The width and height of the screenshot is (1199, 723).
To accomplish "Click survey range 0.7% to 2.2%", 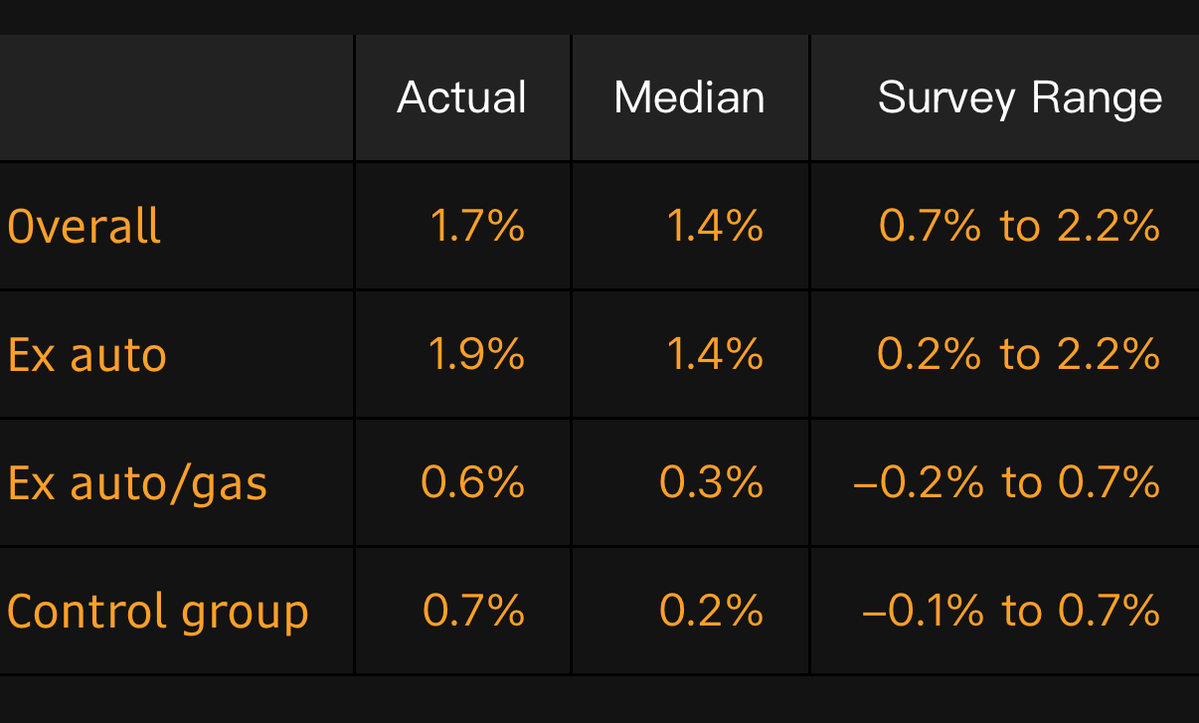I will coord(1019,226).
